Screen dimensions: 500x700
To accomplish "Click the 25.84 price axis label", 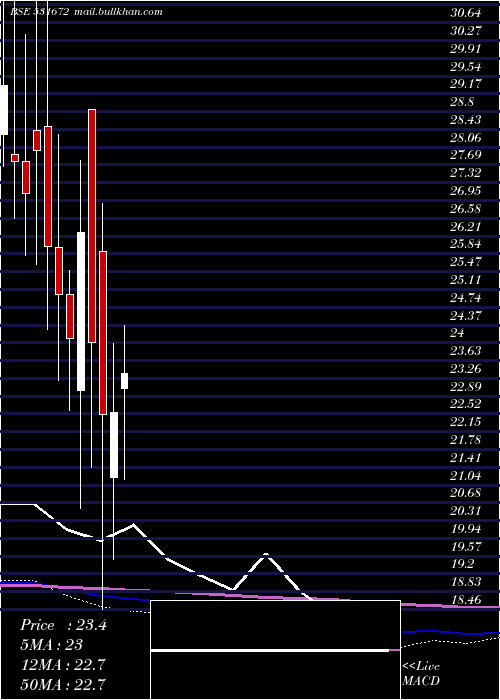I will coord(466,244).
